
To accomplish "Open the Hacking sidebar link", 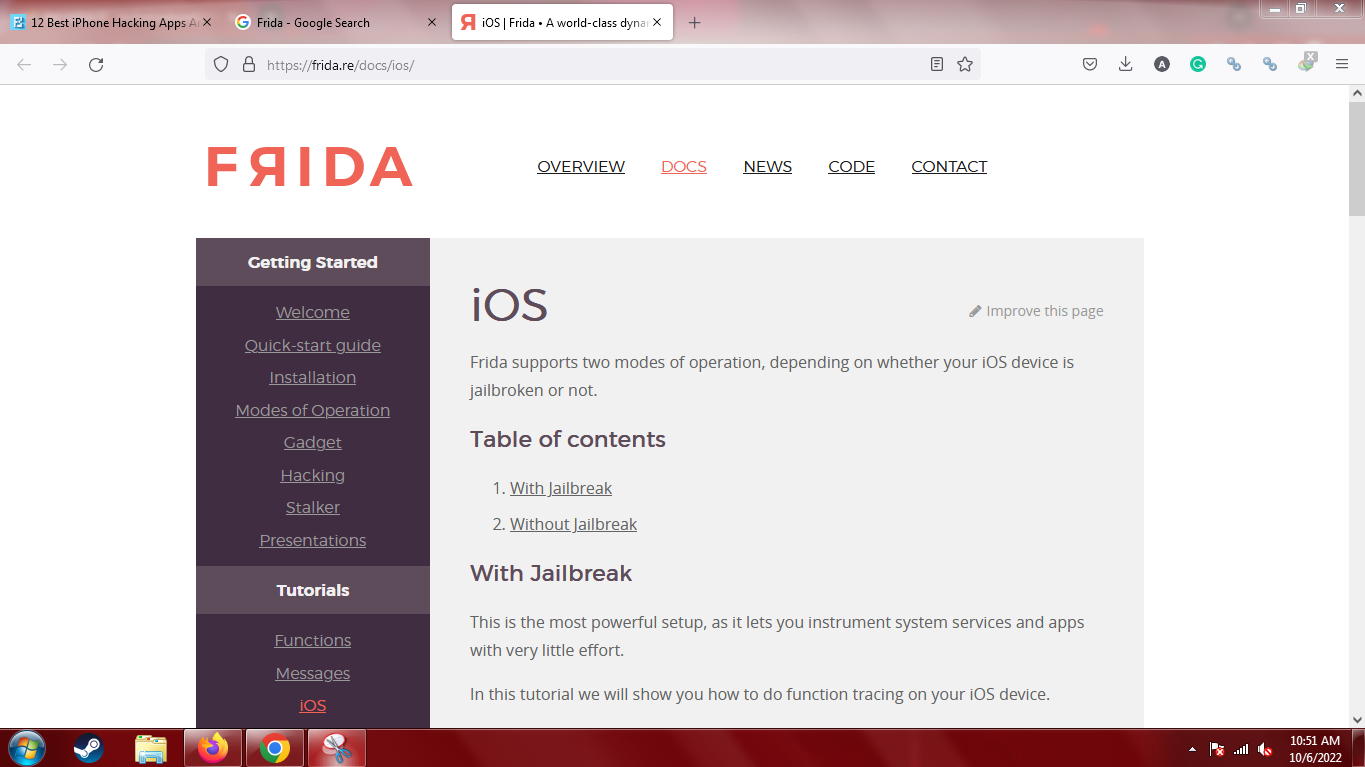I will [313, 475].
